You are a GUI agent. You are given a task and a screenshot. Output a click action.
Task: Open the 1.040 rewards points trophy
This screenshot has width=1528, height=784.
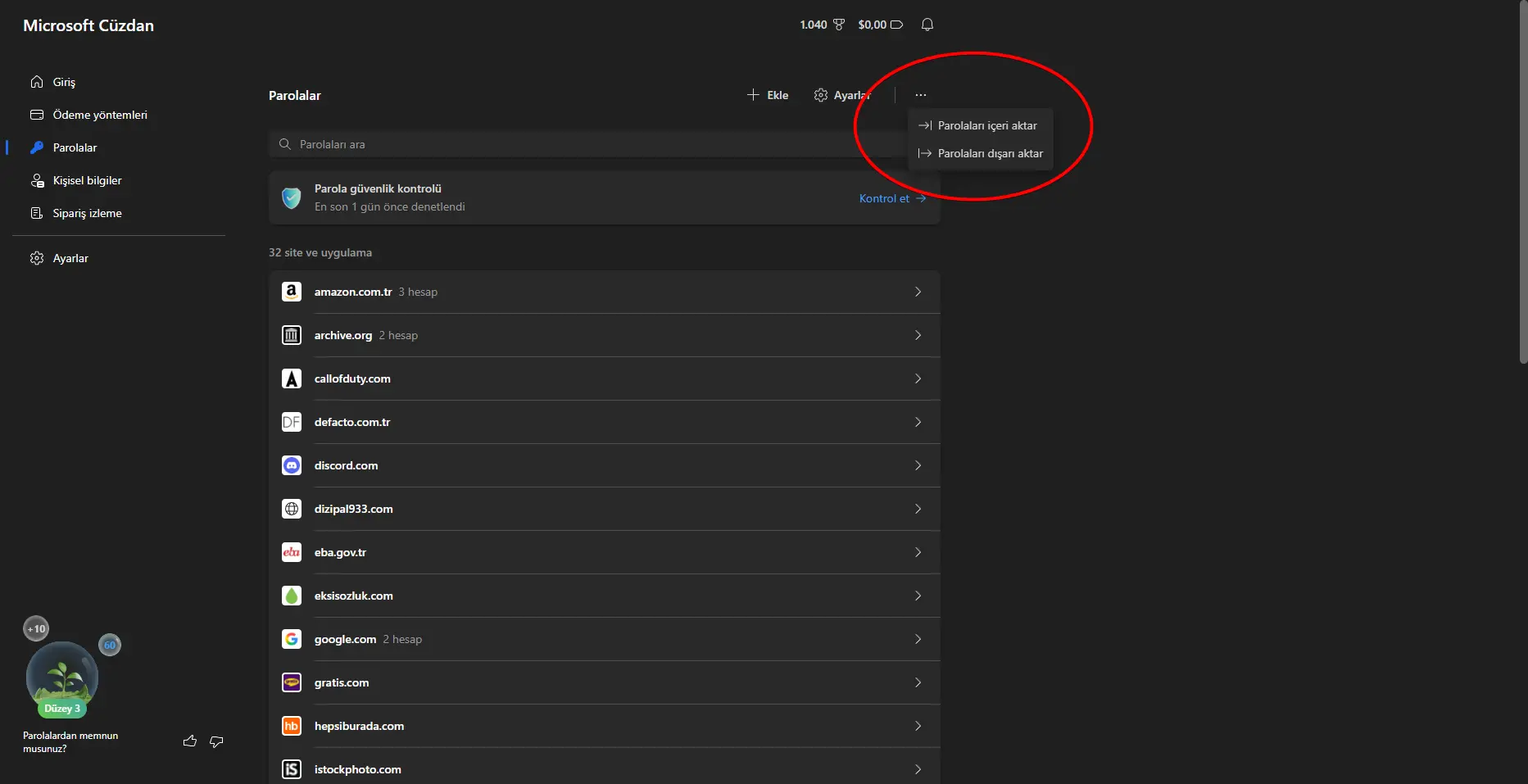pyautogui.click(x=822, y=25)
